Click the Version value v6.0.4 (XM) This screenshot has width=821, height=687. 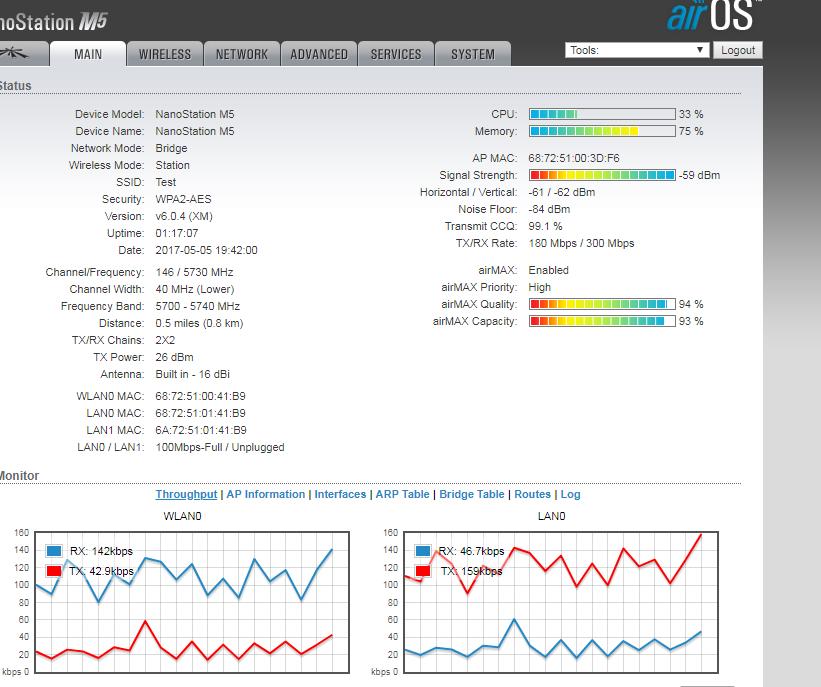tap(184, 216)
